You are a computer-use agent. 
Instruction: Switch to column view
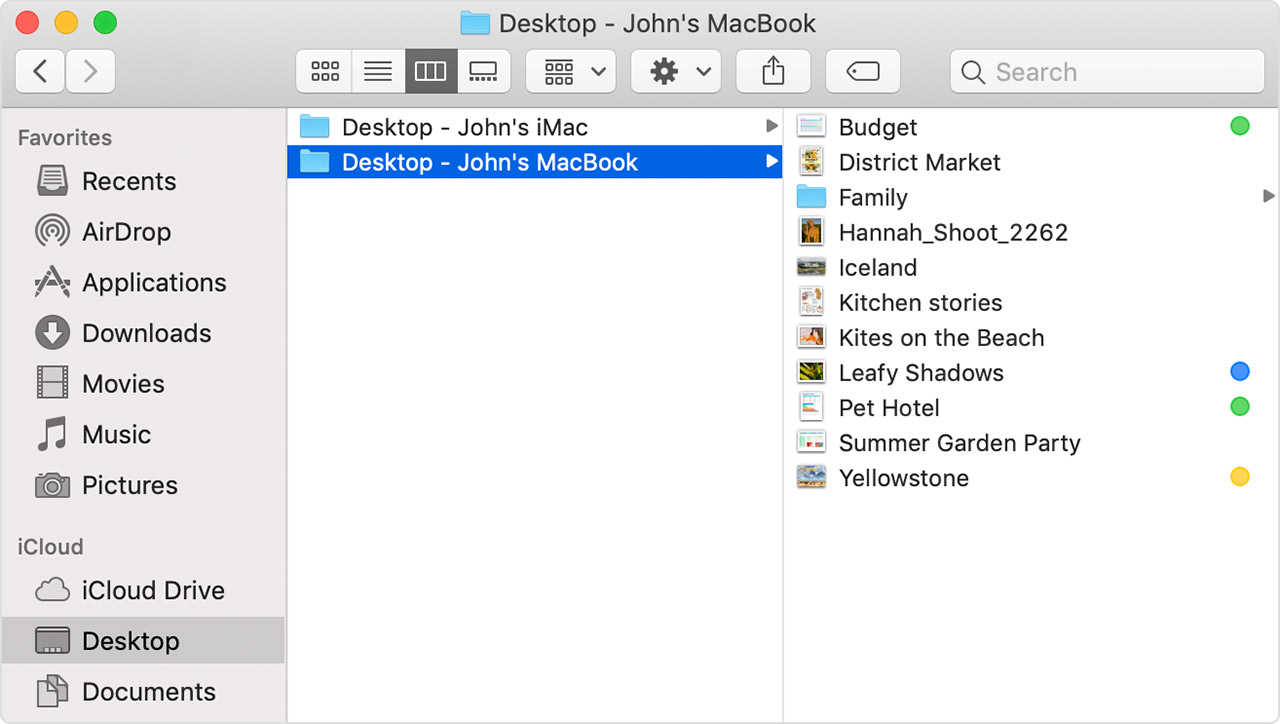(x=431, y=71)
